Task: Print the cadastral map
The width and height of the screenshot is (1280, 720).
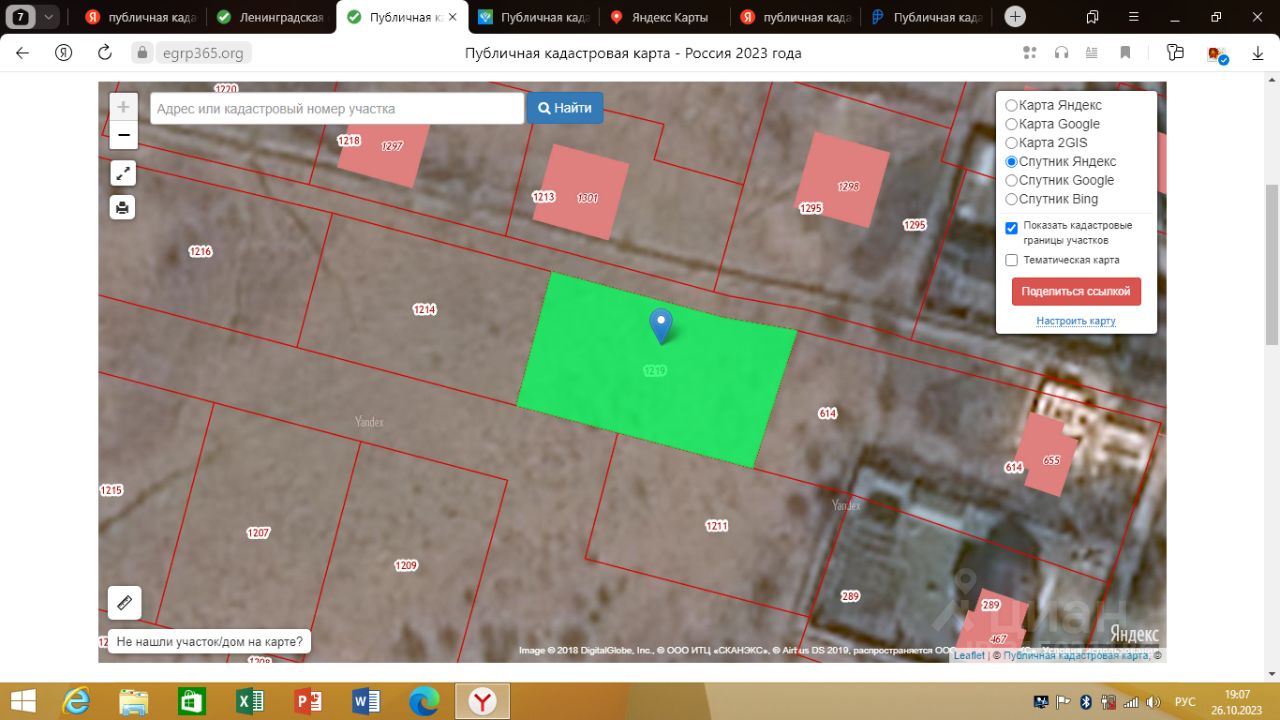Action: (x=123, y=207)
